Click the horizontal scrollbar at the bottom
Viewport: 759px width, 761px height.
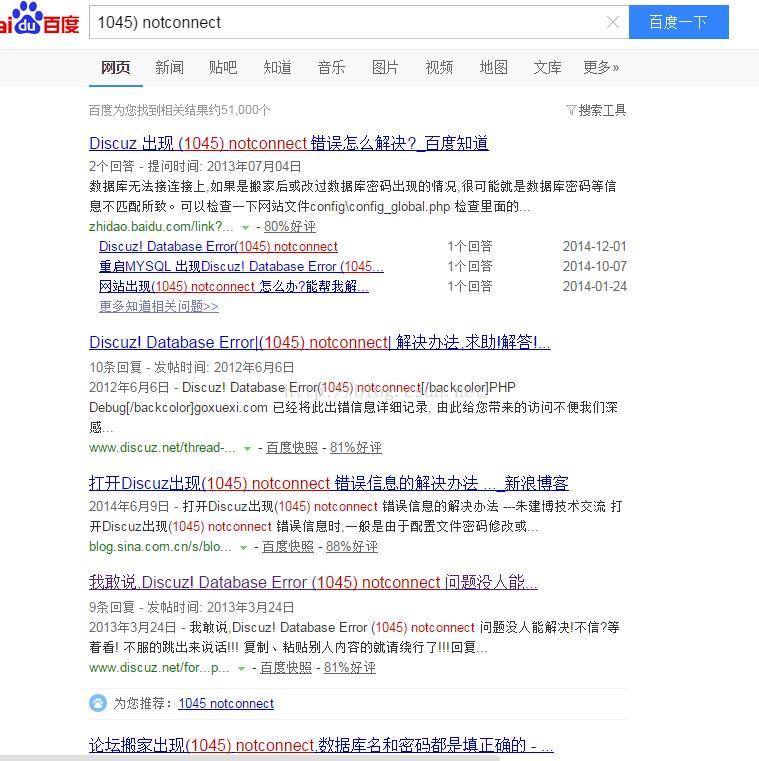pyautogui.click(x=250, y=758)
